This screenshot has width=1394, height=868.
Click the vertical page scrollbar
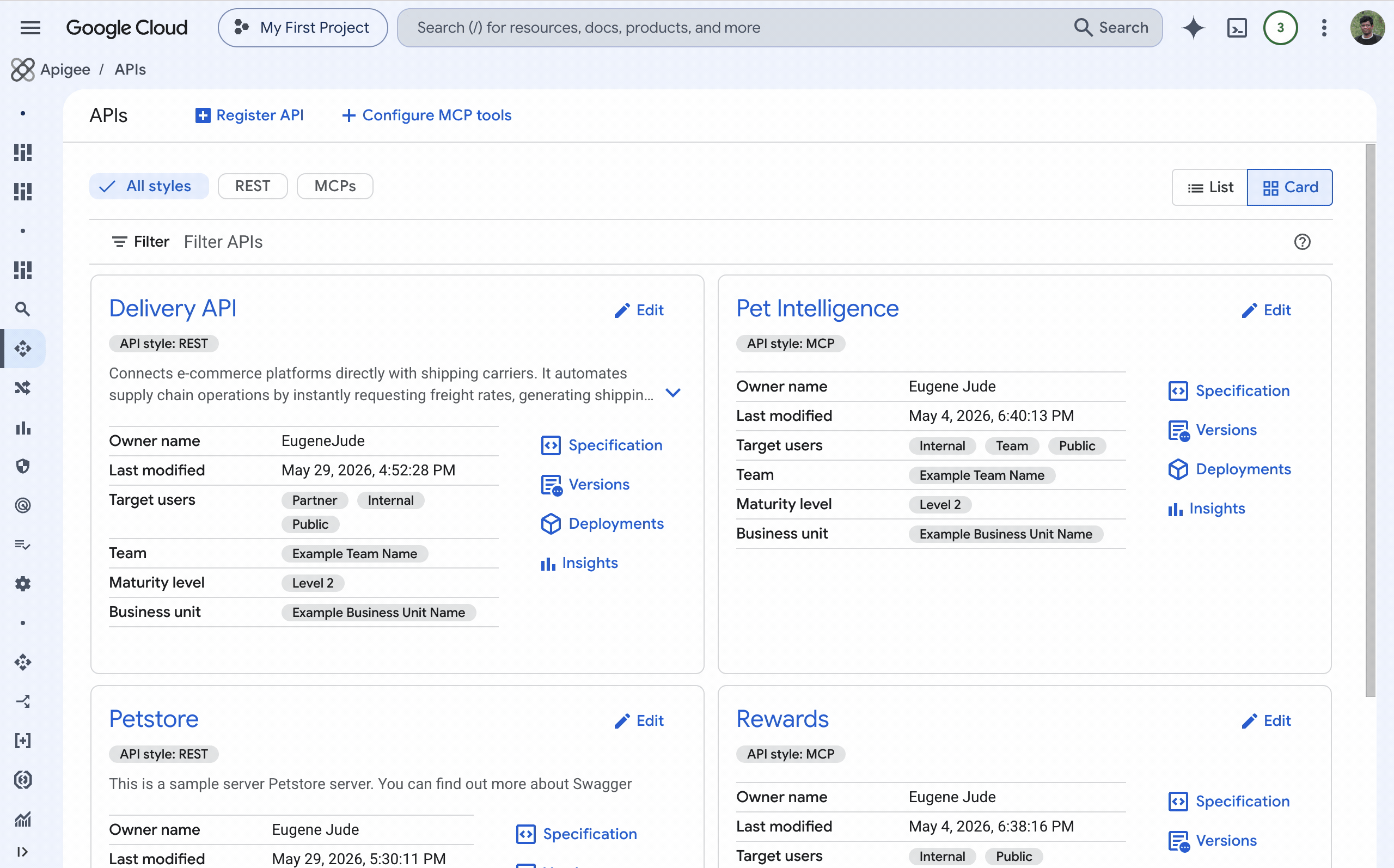pos(1370,420)
